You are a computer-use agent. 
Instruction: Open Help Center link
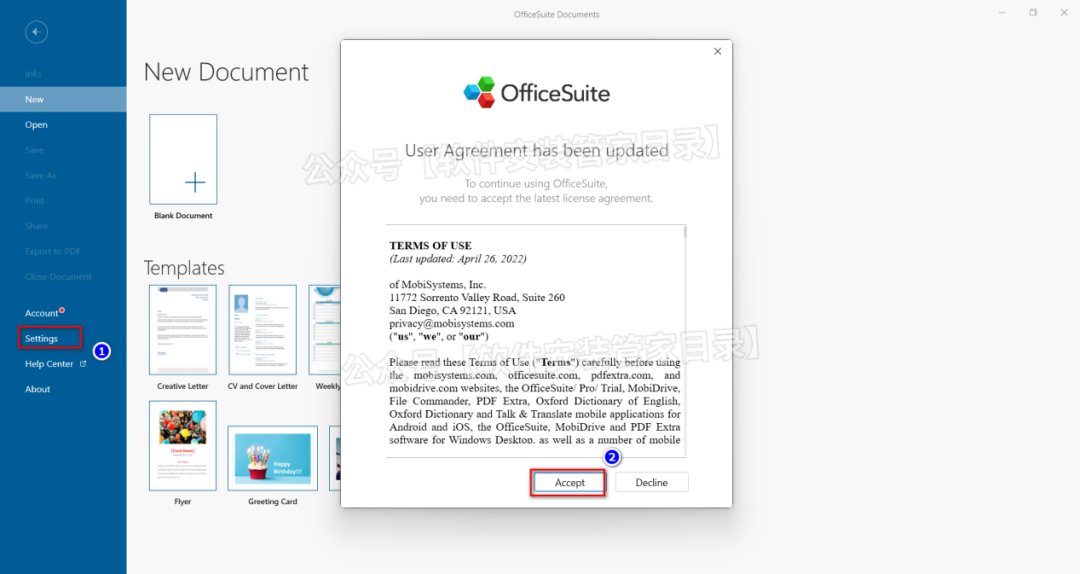pyautogui.click(x=49, y=364)
